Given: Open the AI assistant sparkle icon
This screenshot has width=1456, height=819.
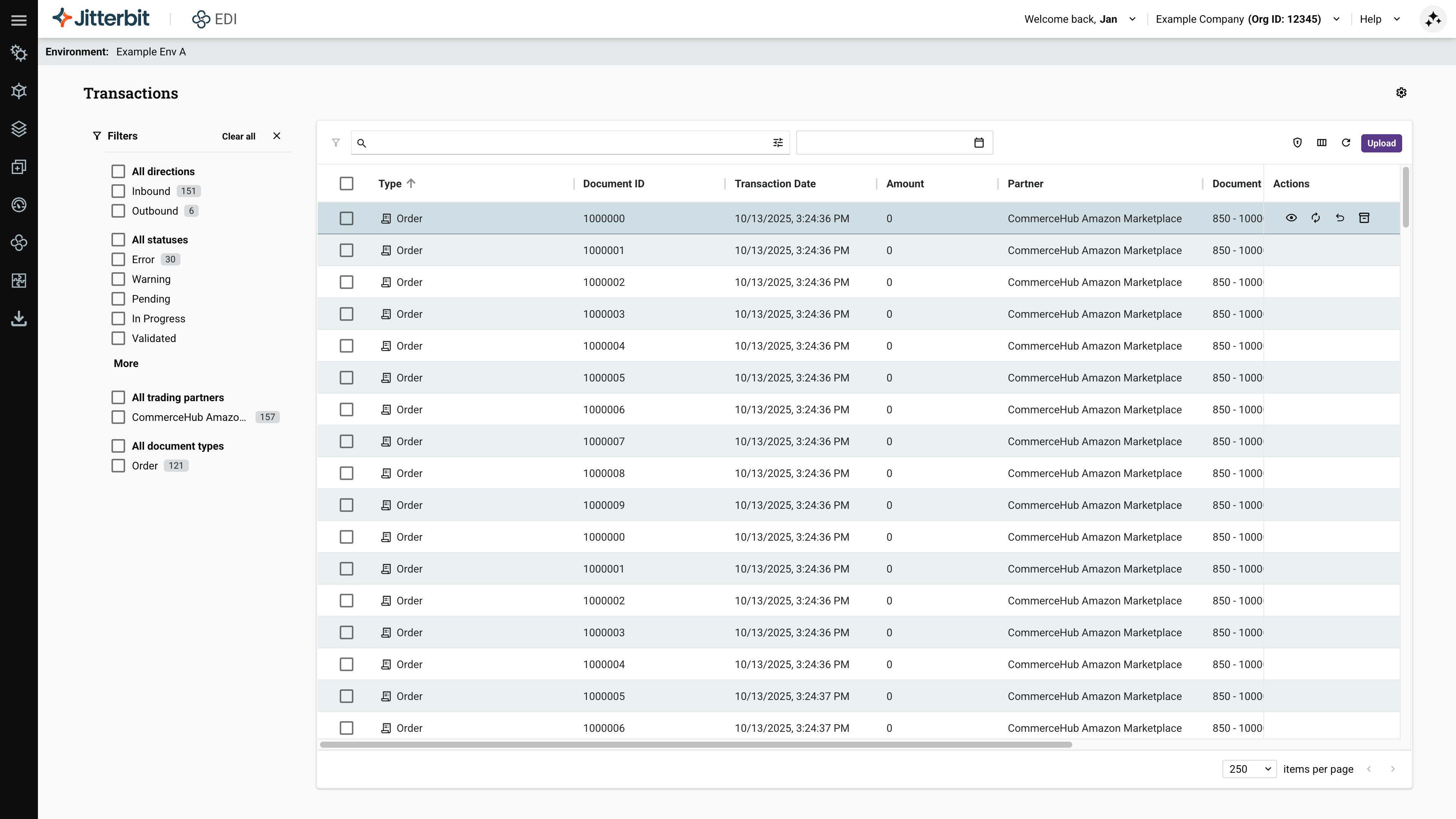Looking at the screenshot, I should click(x=1433, y=19).
